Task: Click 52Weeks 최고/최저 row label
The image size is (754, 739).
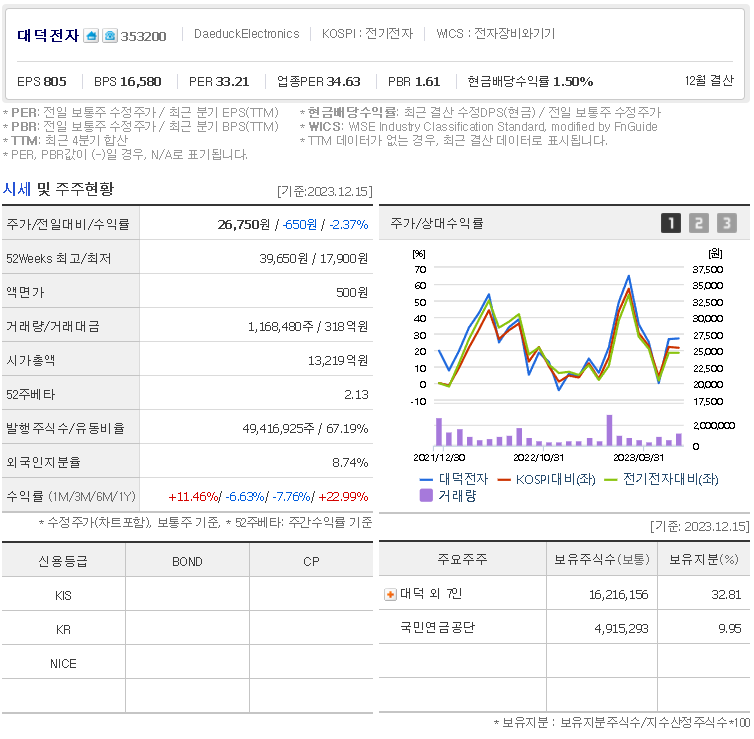Action: [59, 259]
